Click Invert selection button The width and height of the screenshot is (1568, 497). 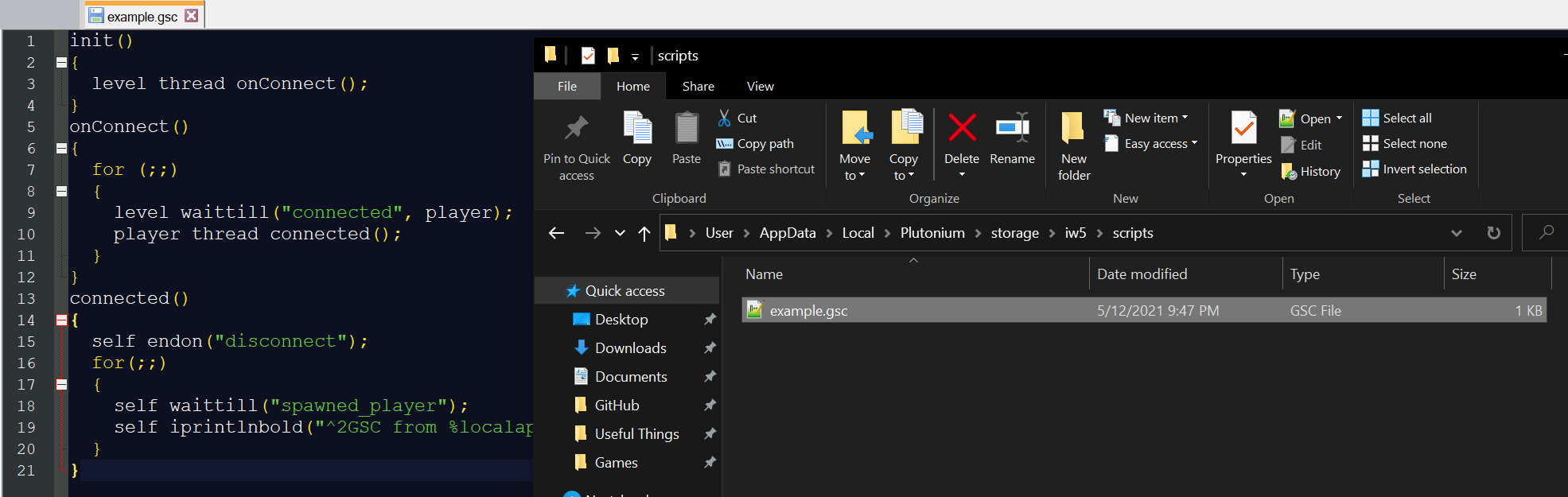pos(1414,169)
